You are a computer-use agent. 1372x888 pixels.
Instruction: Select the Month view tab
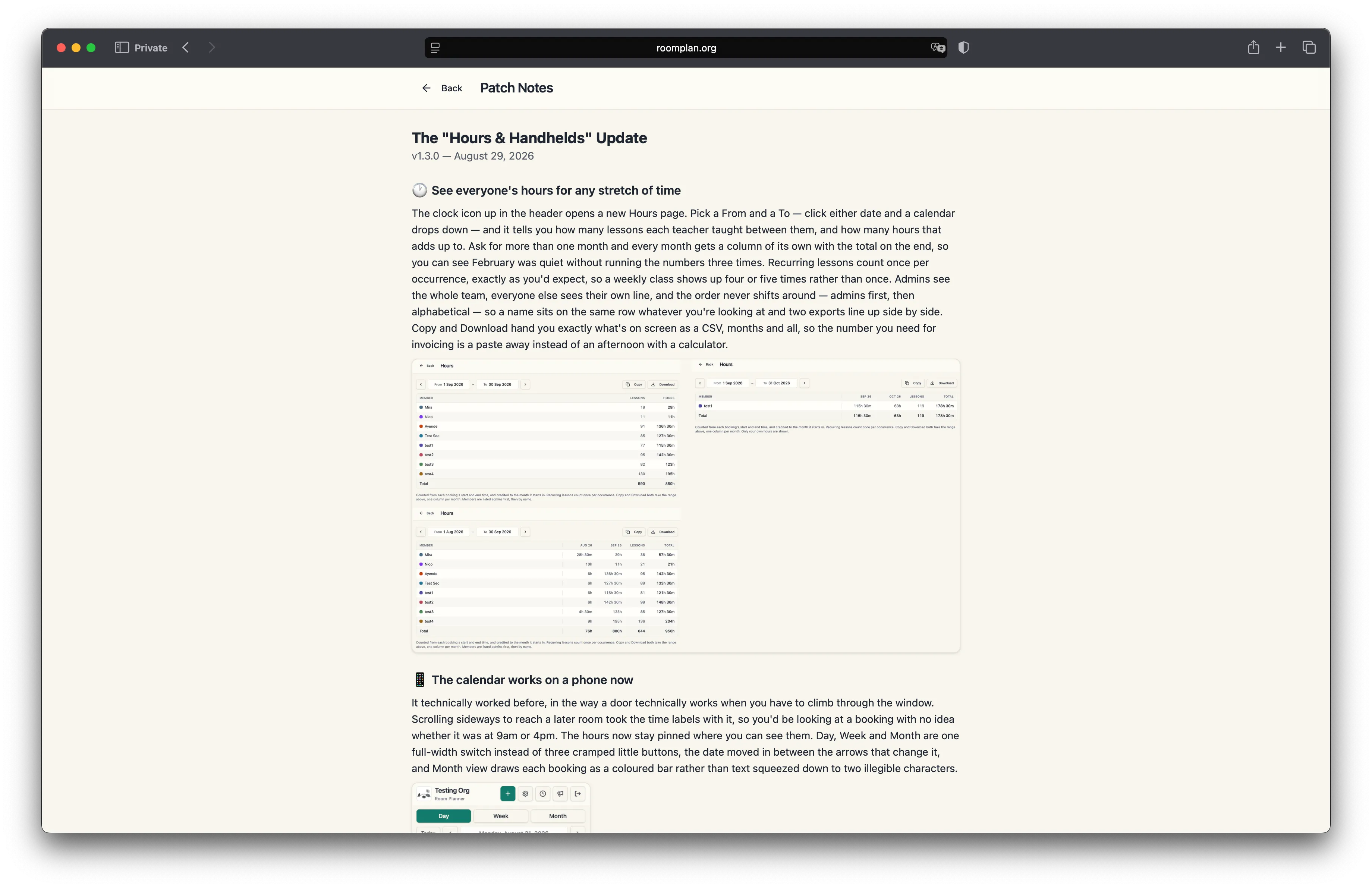[557, 816]
